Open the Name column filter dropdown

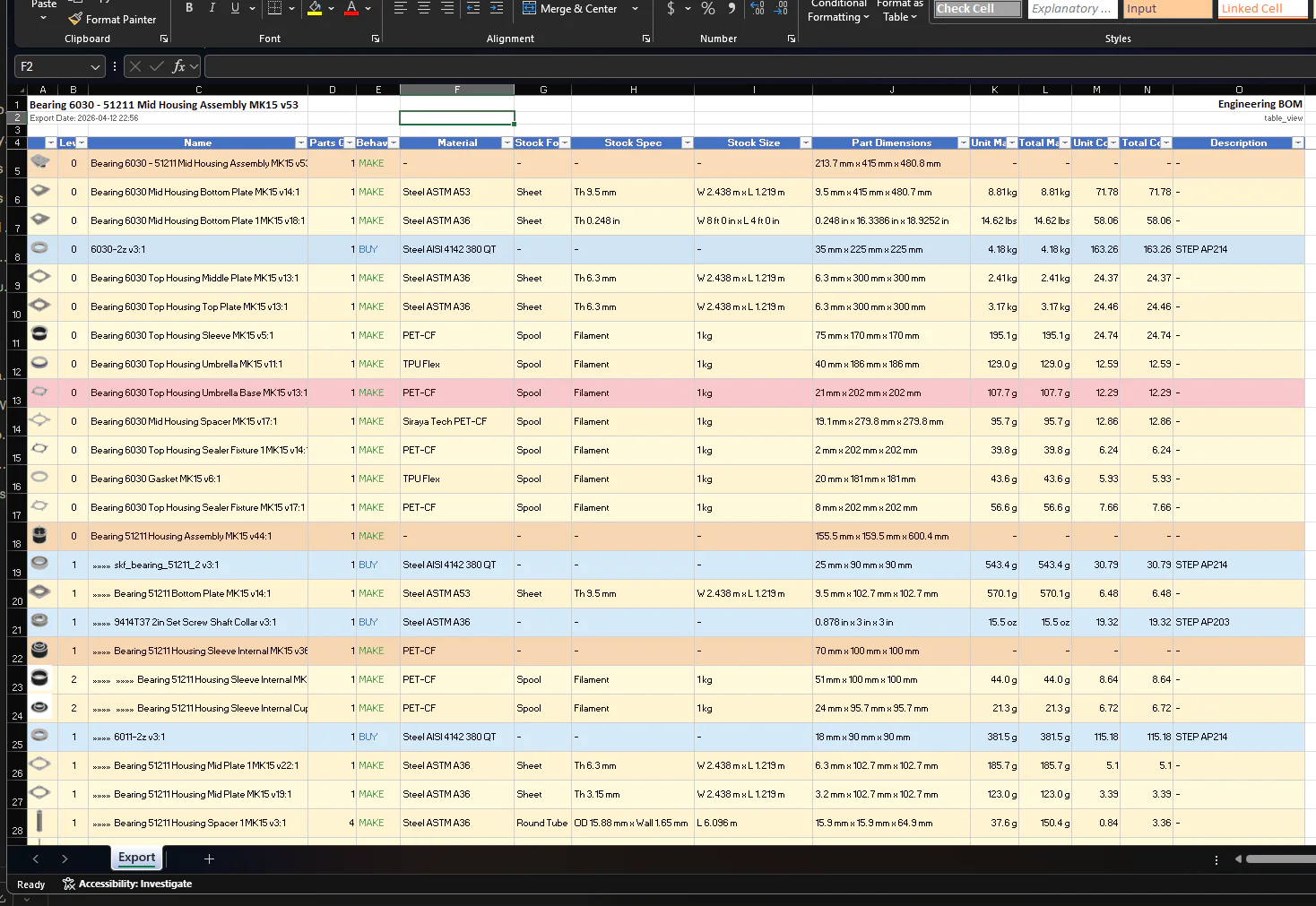point(301,142)
